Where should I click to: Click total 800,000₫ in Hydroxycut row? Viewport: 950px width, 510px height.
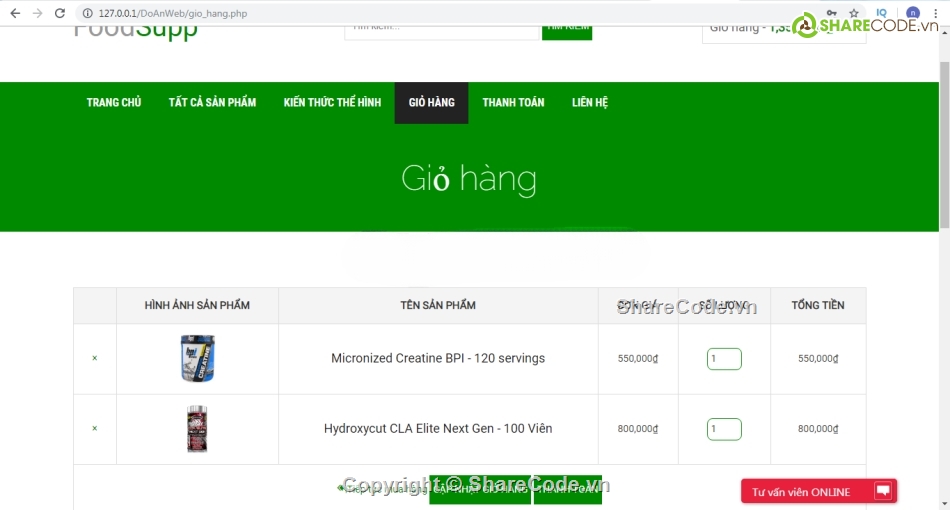pos(818,429)
